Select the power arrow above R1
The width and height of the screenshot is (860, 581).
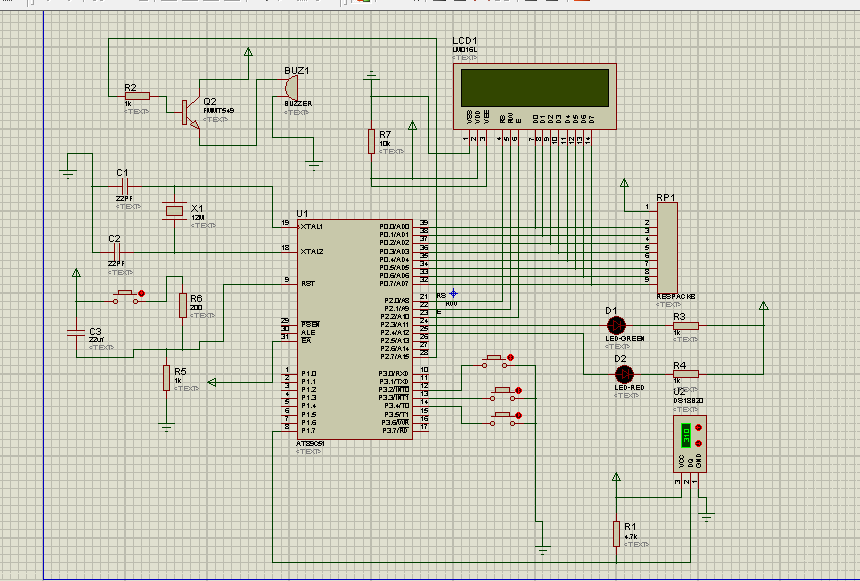pyautogui.click(x=616, y=477)
